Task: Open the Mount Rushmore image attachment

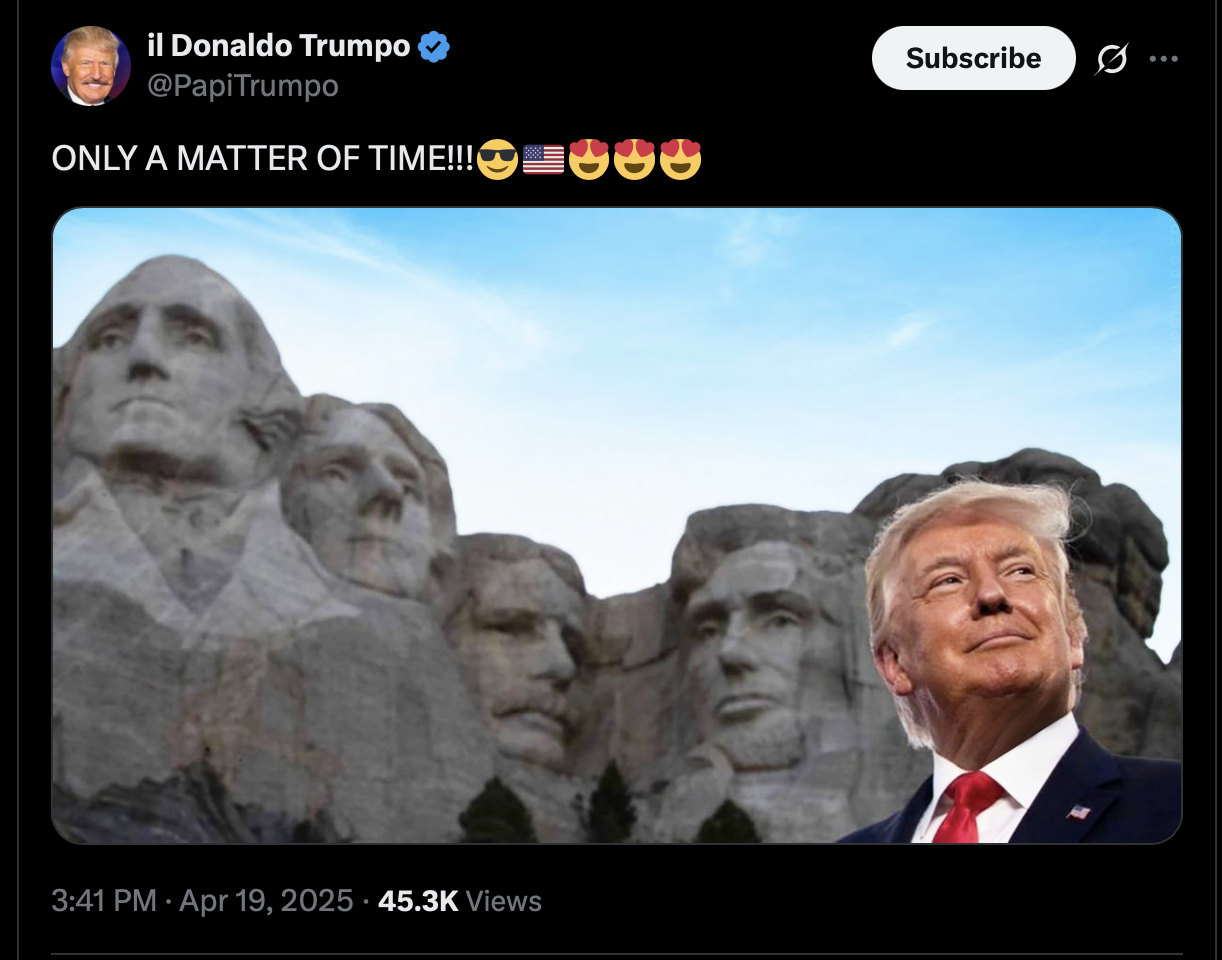Action: click(x=617, y=525)
